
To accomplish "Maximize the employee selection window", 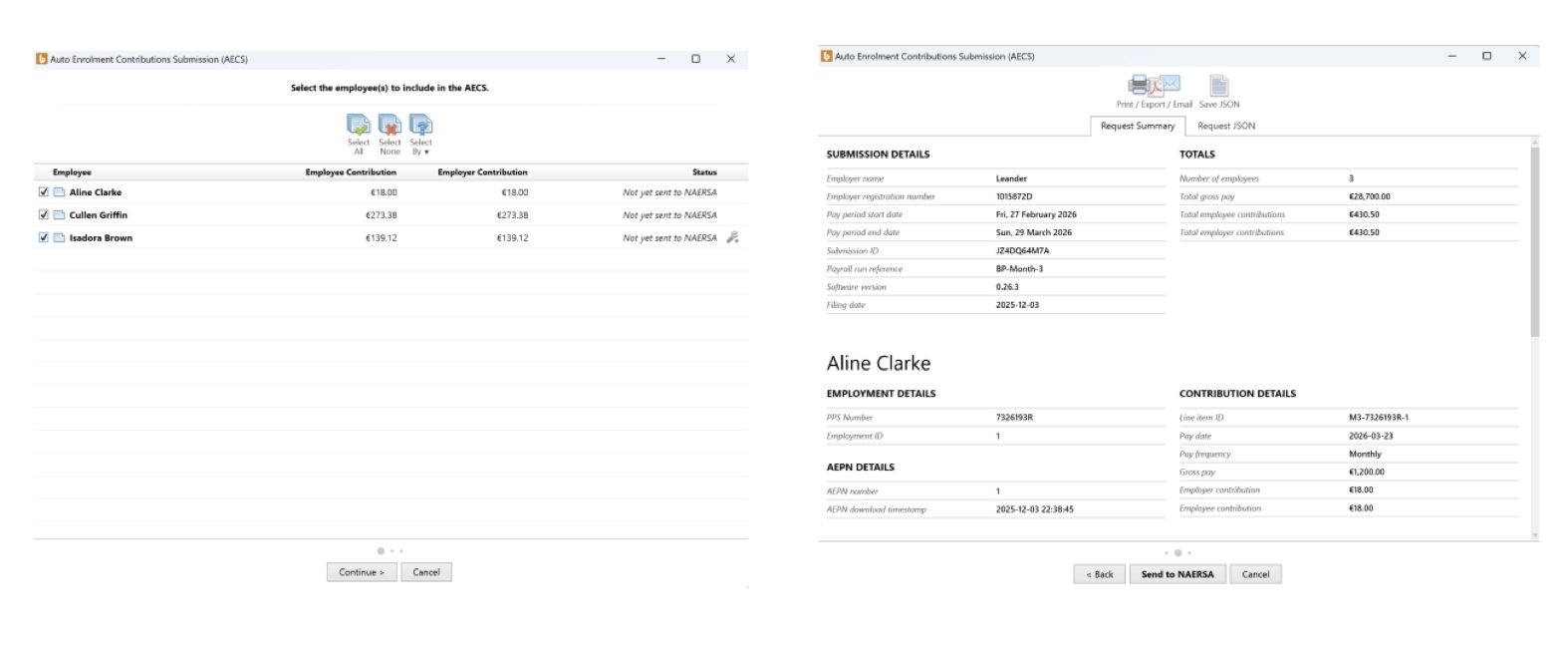I will (695, 59).
